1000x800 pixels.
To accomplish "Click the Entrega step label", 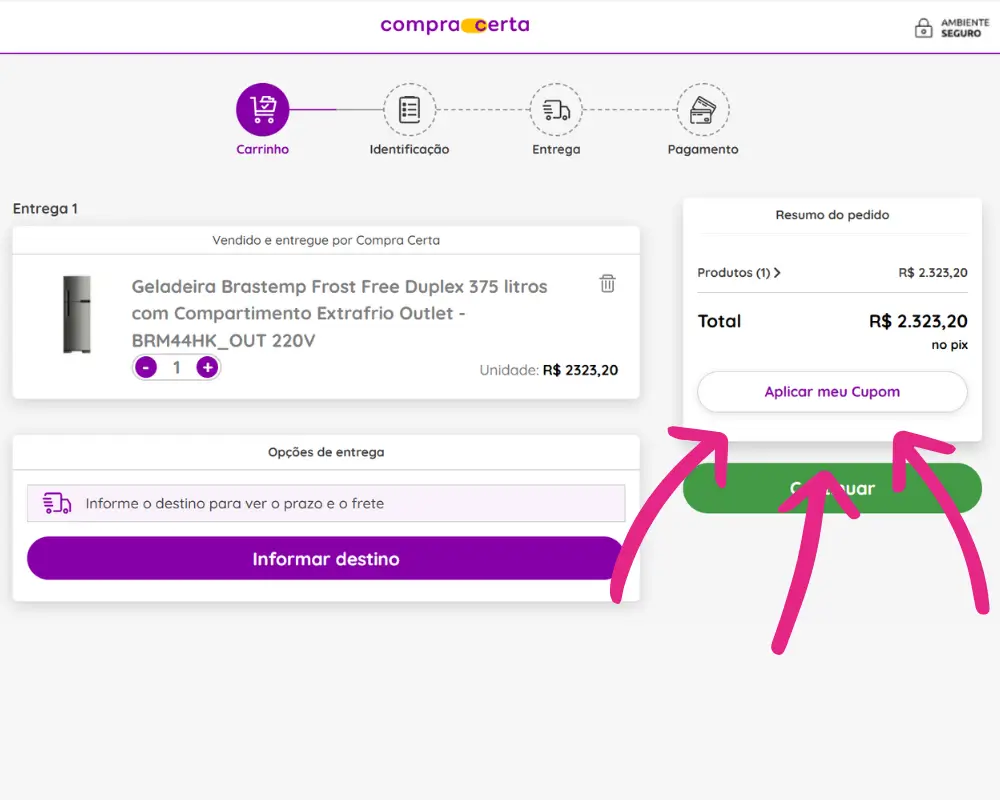I will click(556, 149).
